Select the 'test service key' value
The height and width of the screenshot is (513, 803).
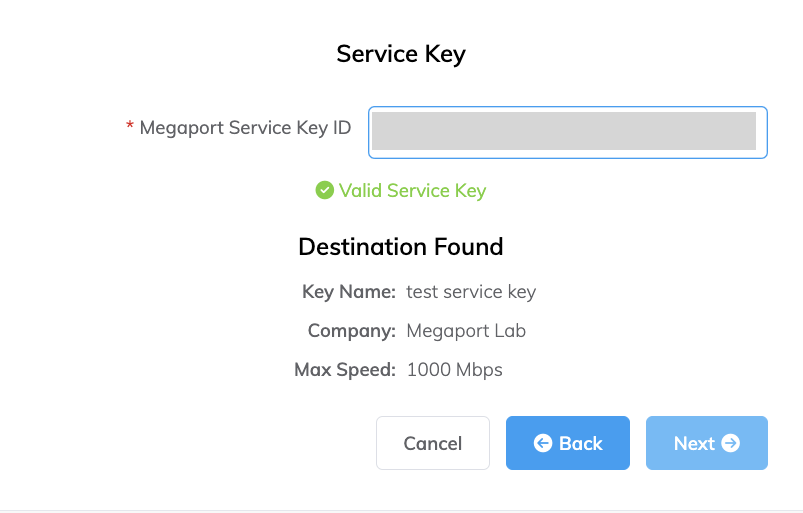click(x=471, y=292)
